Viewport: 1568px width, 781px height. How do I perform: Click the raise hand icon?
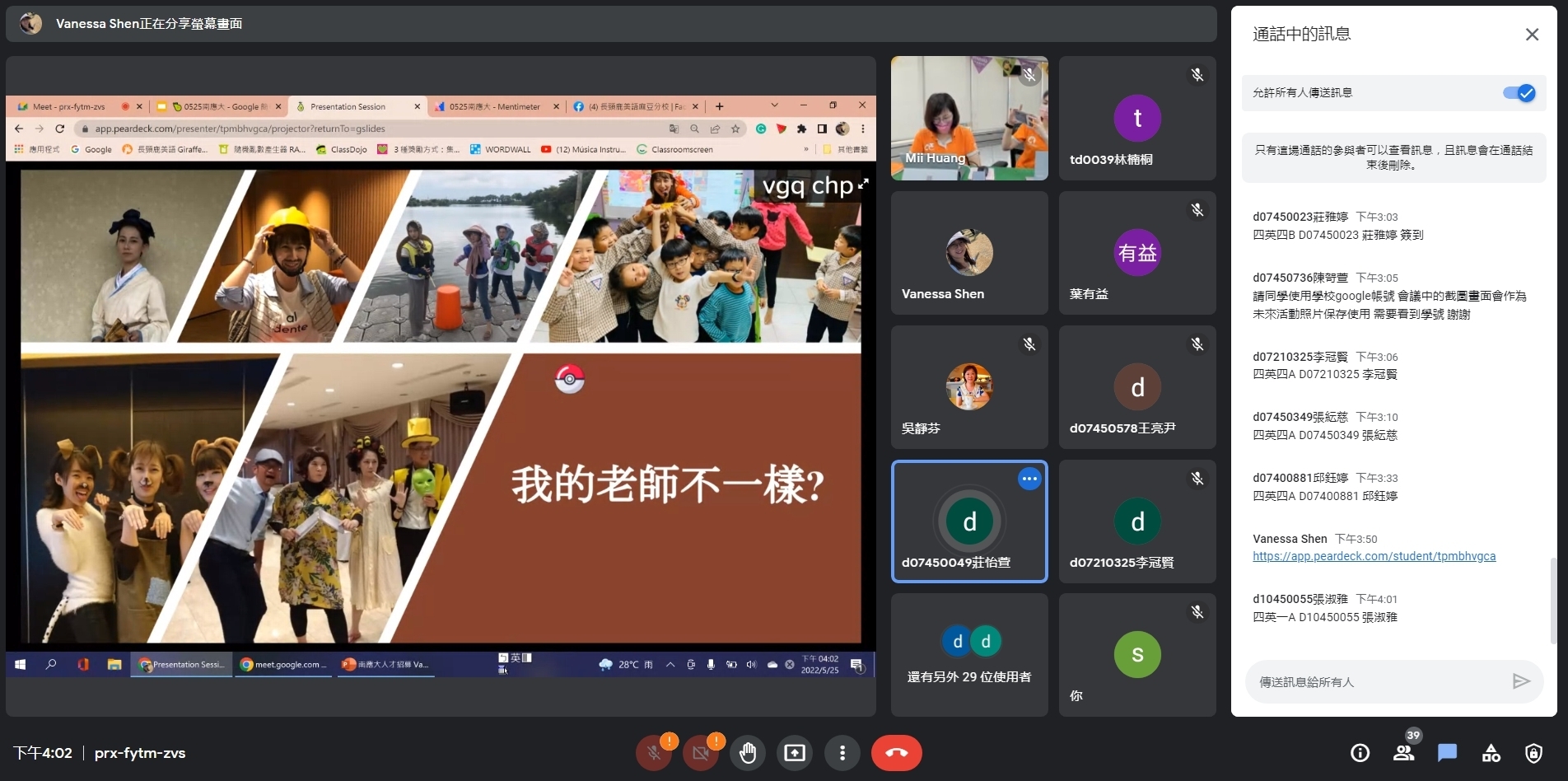pyautogui.click(x=748, y=753)
